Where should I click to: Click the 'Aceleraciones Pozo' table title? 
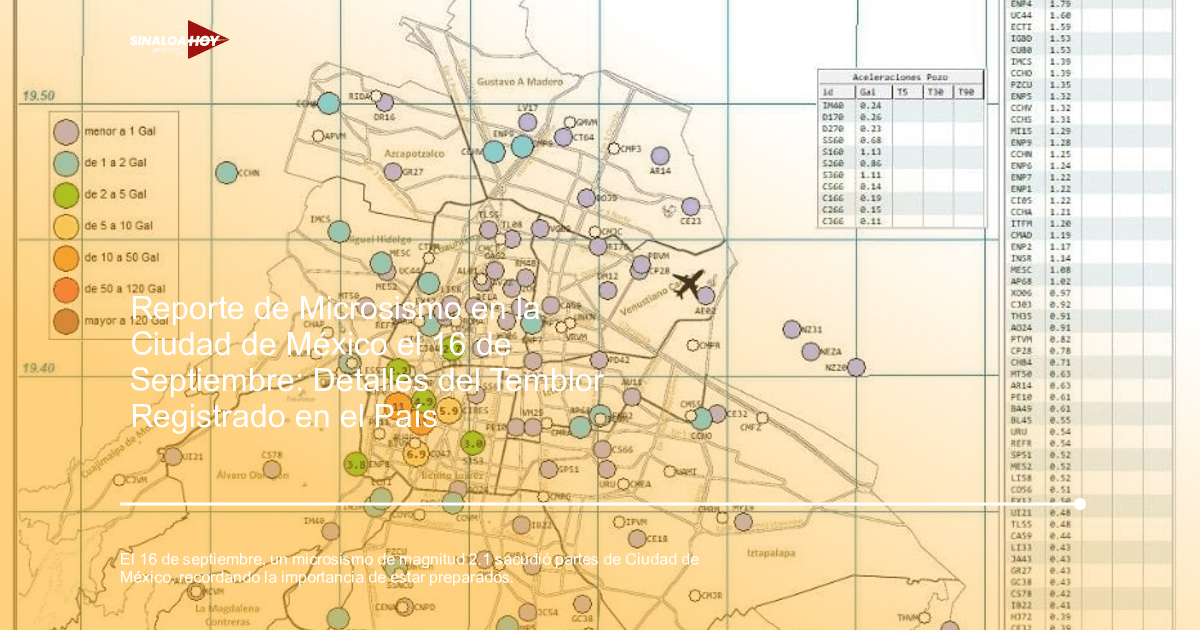click(x=899, y=77)
